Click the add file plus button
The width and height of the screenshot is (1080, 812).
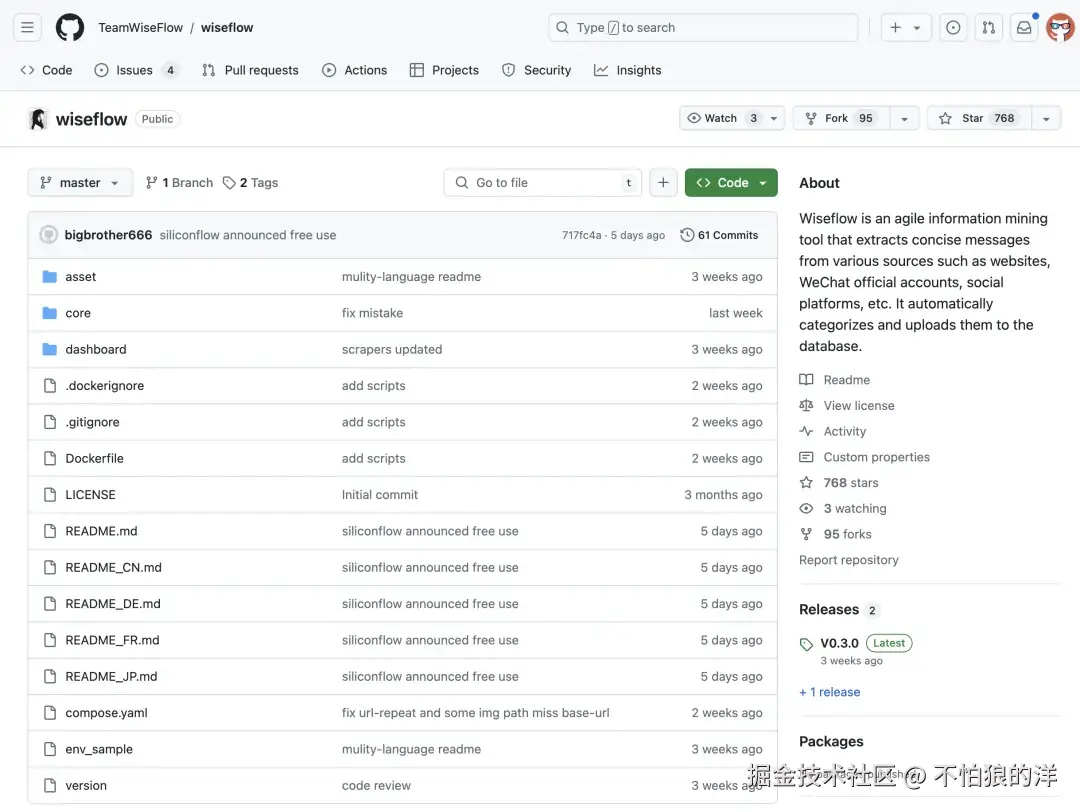(663, 183)
